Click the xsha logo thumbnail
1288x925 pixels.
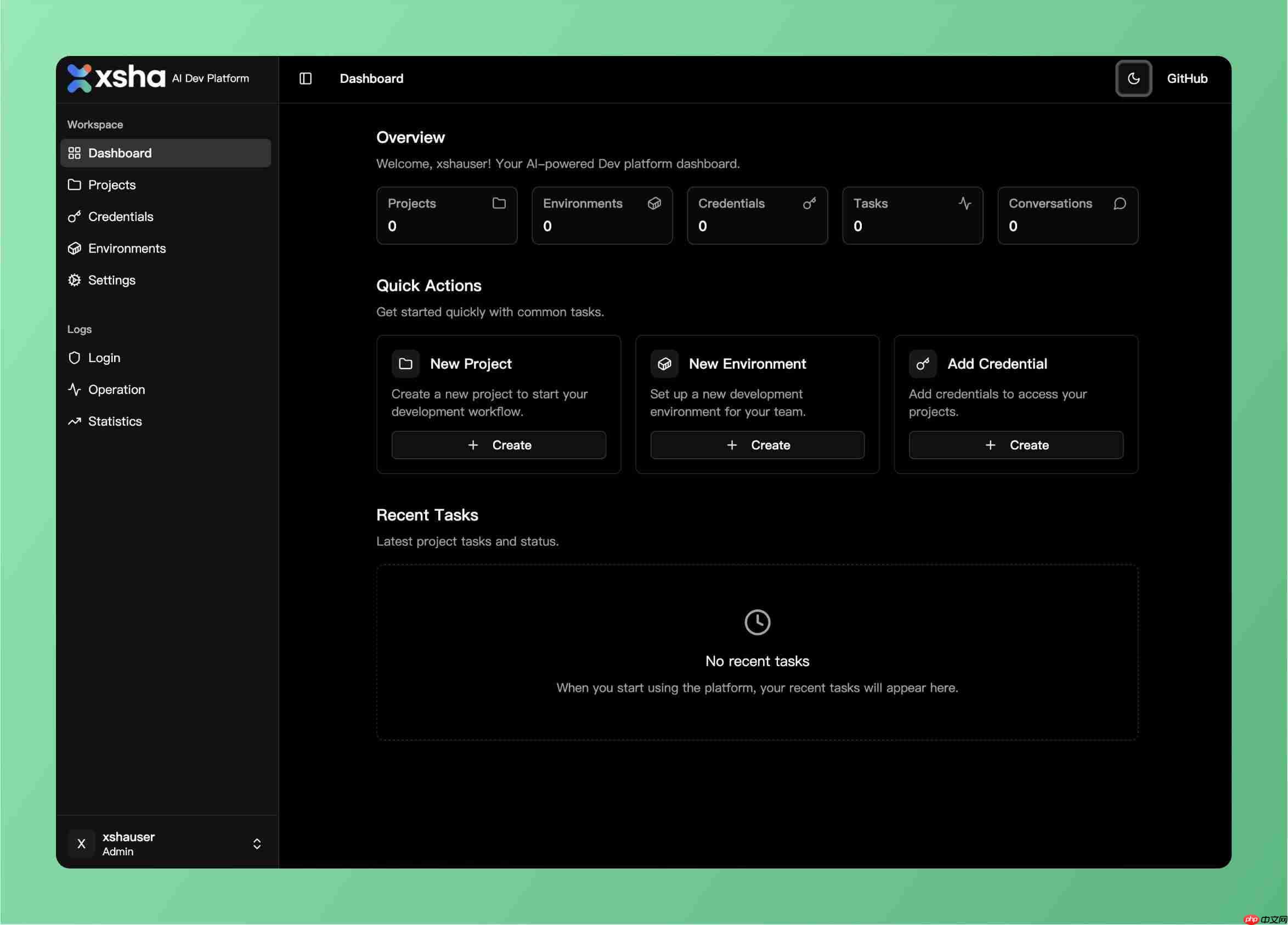coord(80,78)
